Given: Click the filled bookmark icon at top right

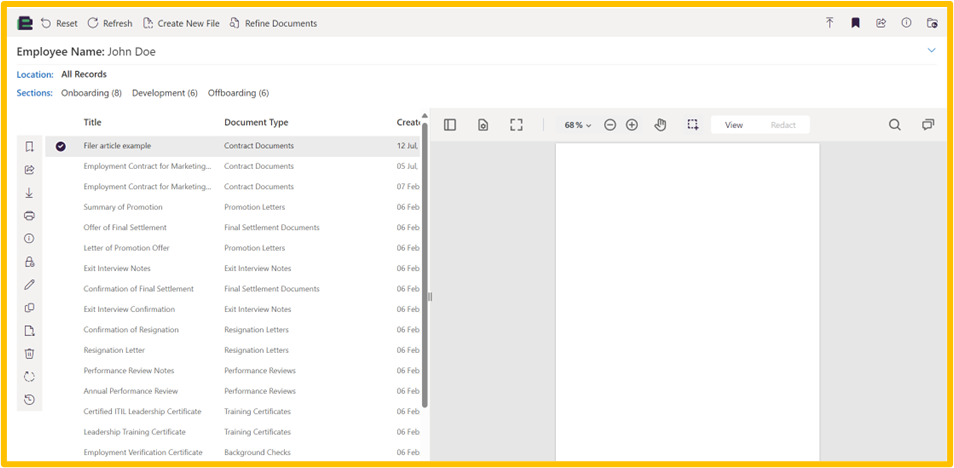Looking at the screenshot, I should [855, 23].
